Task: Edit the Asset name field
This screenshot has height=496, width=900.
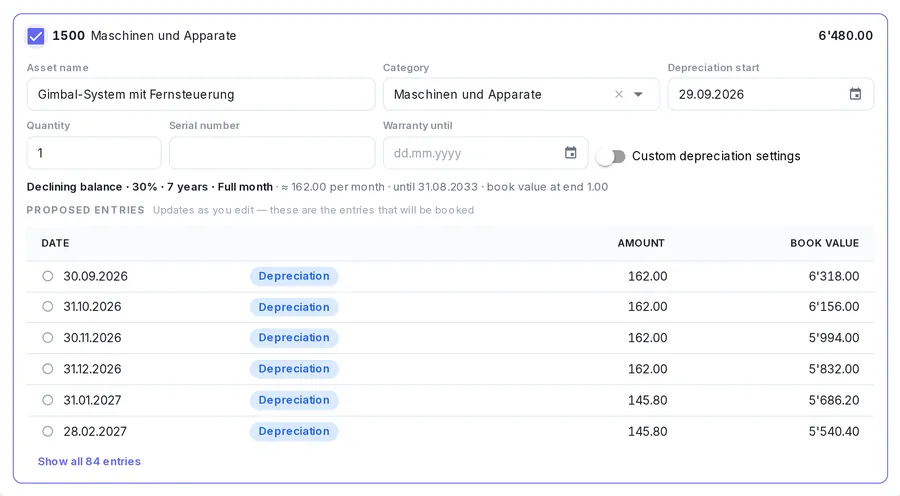Action: tap(201, 94)
